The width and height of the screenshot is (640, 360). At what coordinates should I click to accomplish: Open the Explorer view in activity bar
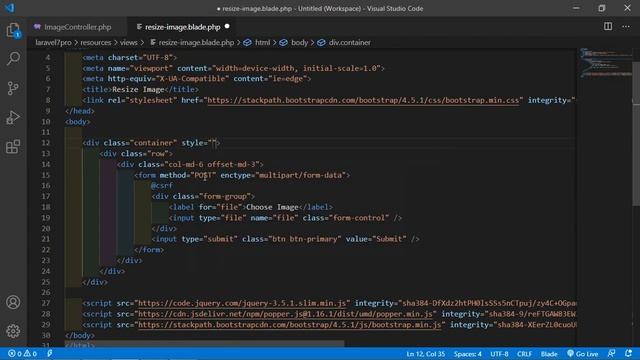(x=13, y=30)
